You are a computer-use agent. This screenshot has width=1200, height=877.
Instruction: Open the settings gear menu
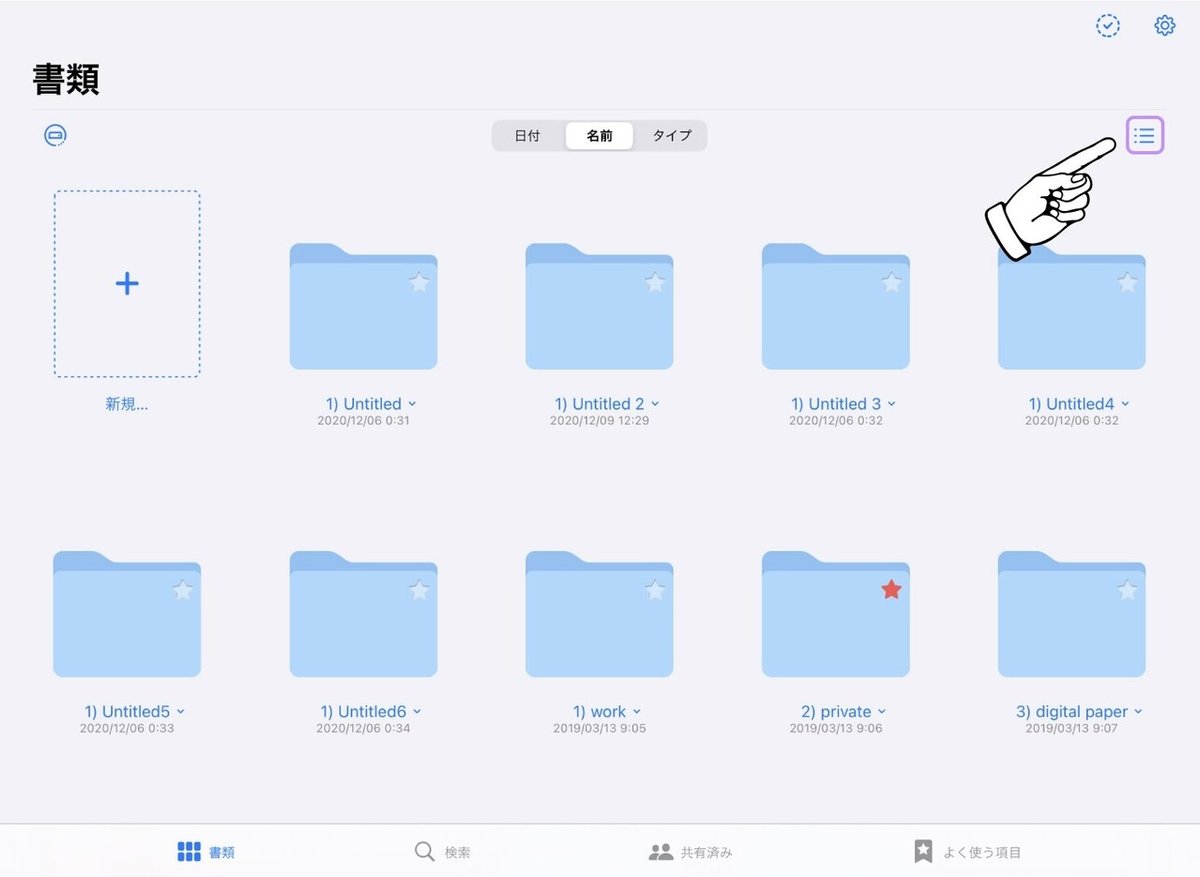(1164, 26)
